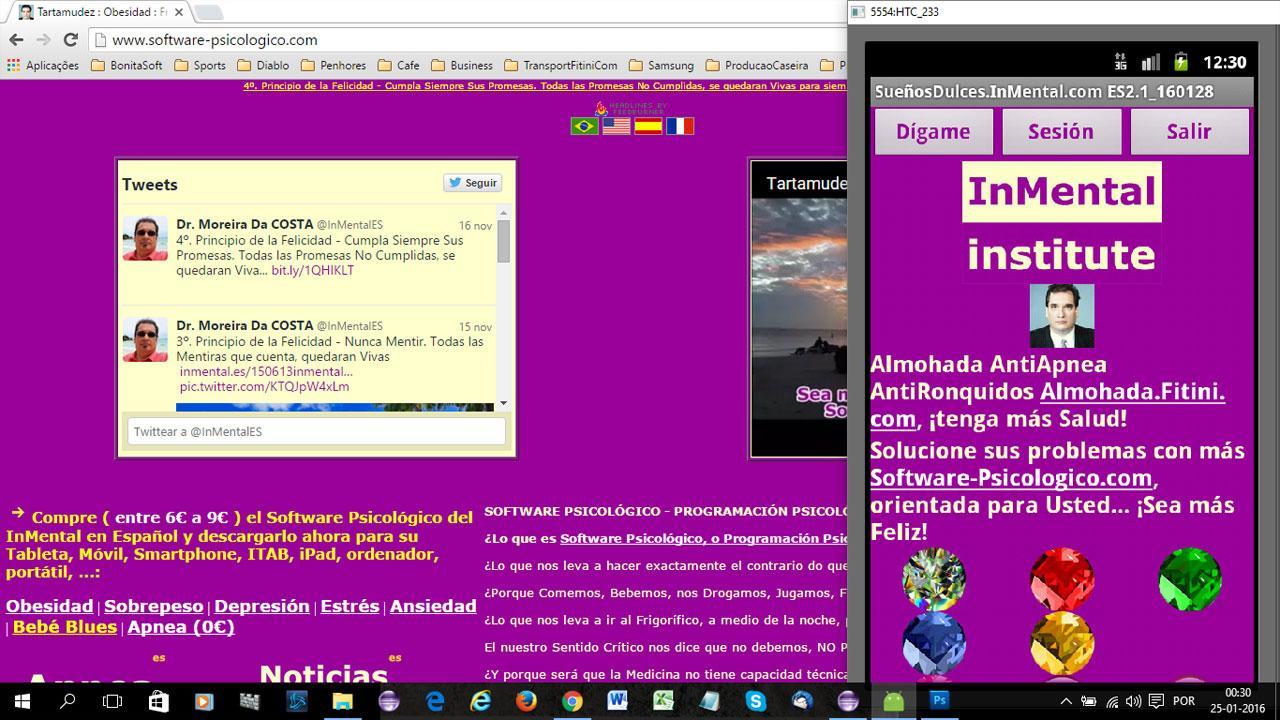Open Photoshop from the taskbar
This screenshot has height=720, width=1280.
pos(939,701)
